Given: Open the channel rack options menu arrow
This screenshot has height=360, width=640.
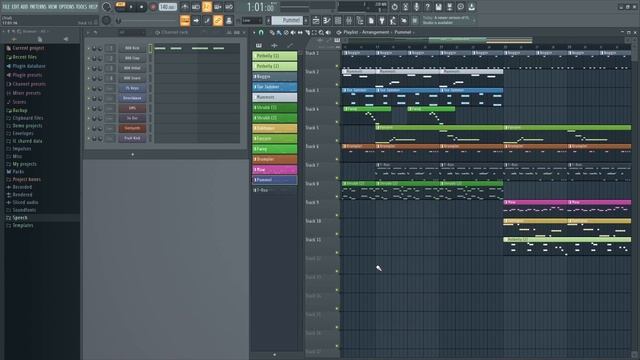Looking at the screenshot, I should click(88, 32).
